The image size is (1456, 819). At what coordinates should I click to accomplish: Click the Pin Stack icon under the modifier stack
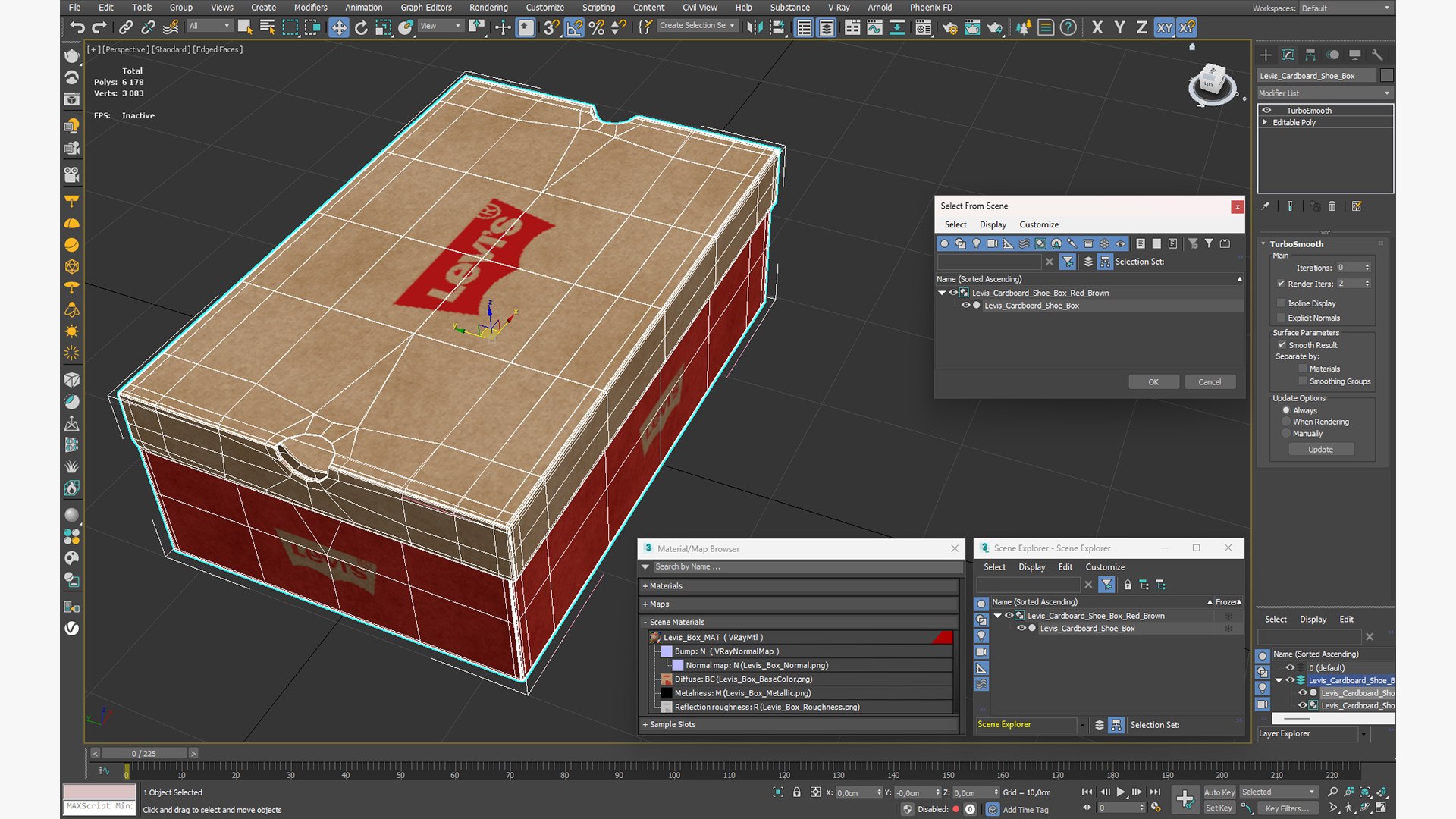coord(1265,206)
